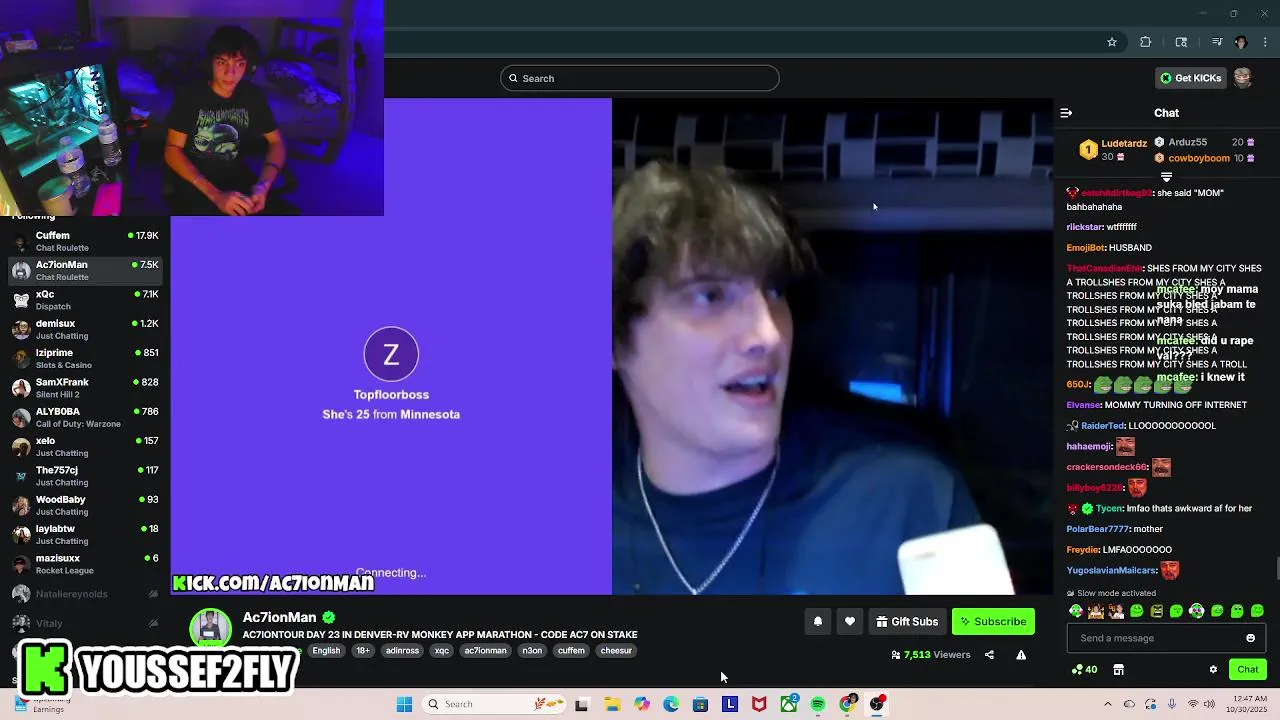Show hidden system tray icons

(x=1107, y=704)
